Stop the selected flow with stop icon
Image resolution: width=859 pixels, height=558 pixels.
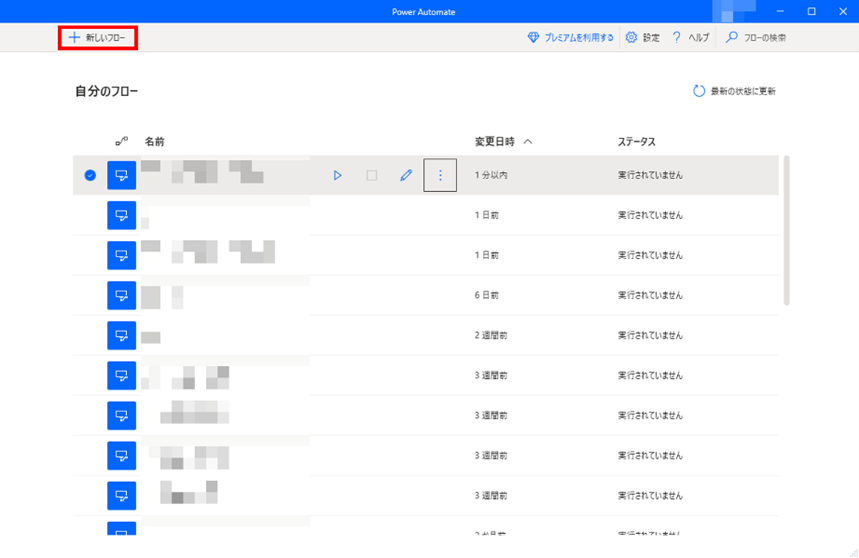372,175
